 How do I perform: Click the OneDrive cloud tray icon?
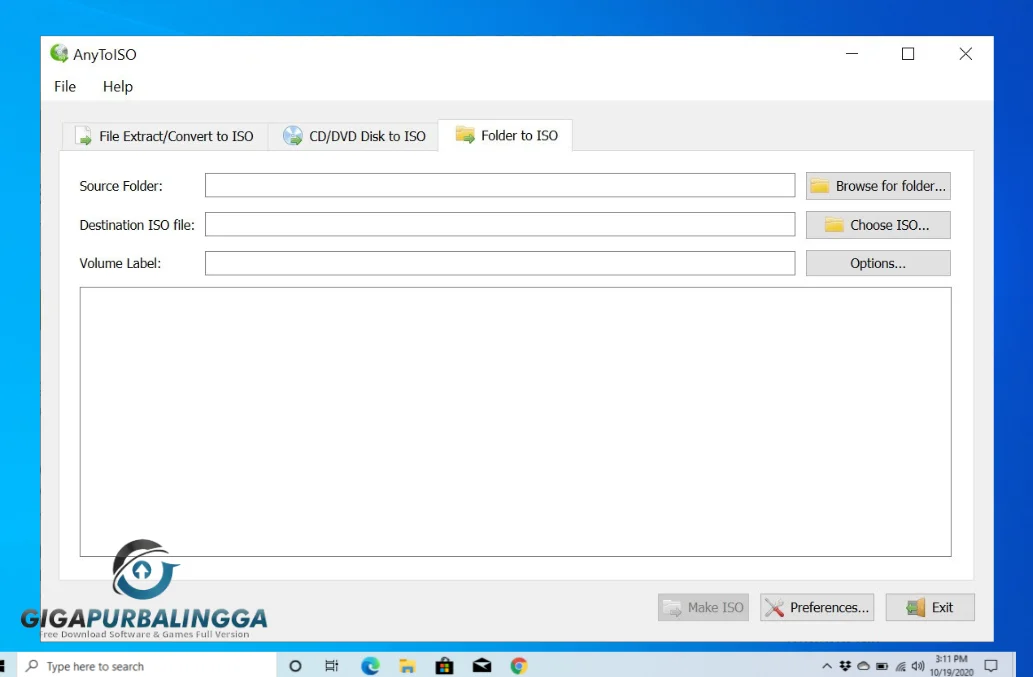point(863,666)
